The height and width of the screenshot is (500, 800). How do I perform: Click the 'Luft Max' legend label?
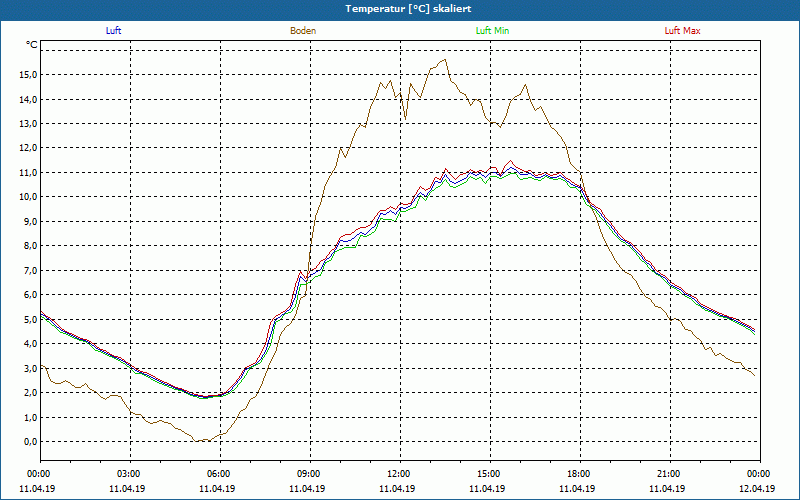pos(682,31)
